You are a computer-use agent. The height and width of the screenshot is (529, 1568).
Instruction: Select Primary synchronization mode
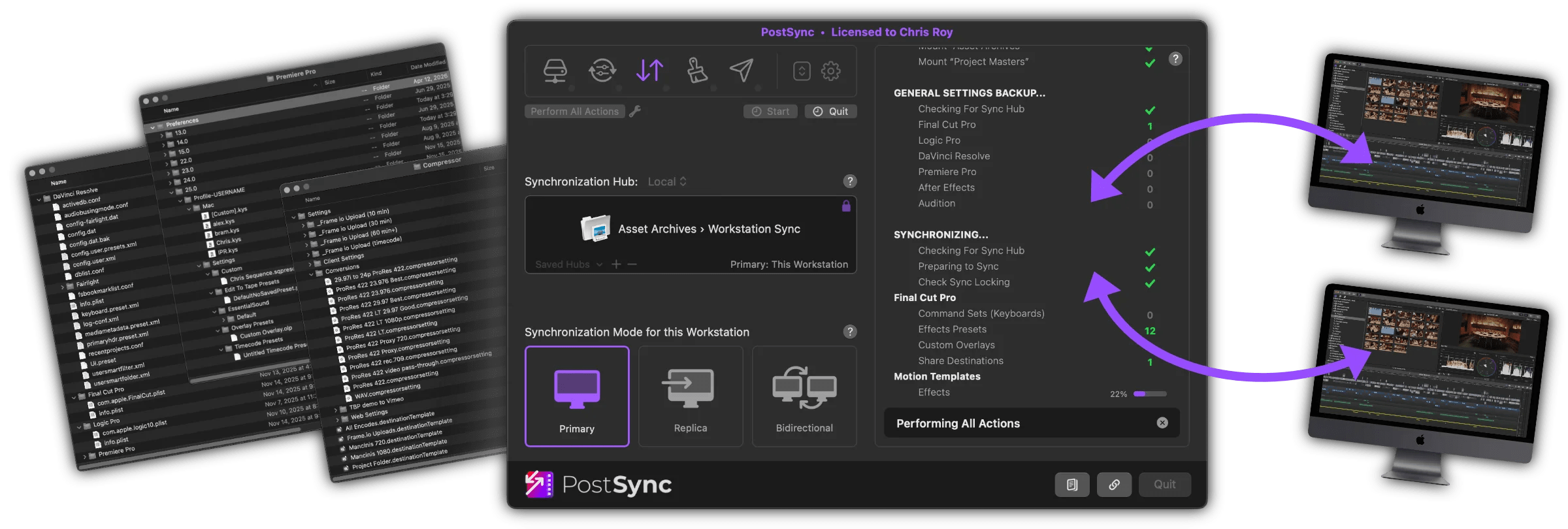(x=577, y=396)
